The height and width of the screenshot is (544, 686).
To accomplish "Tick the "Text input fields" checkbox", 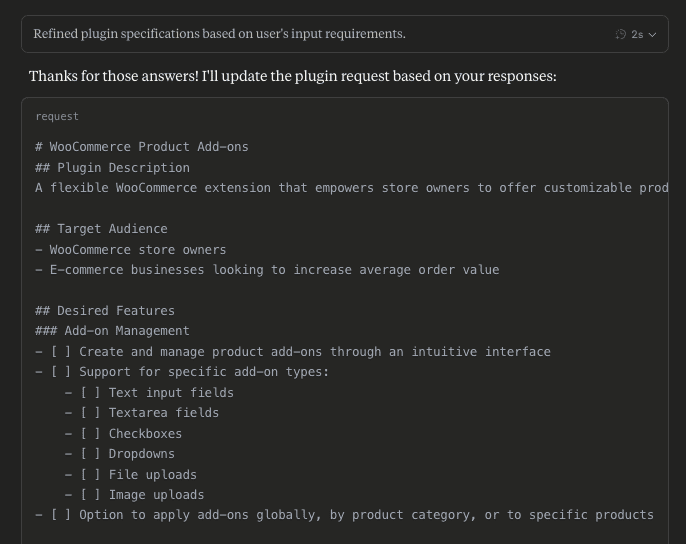I will coord(90,393).
